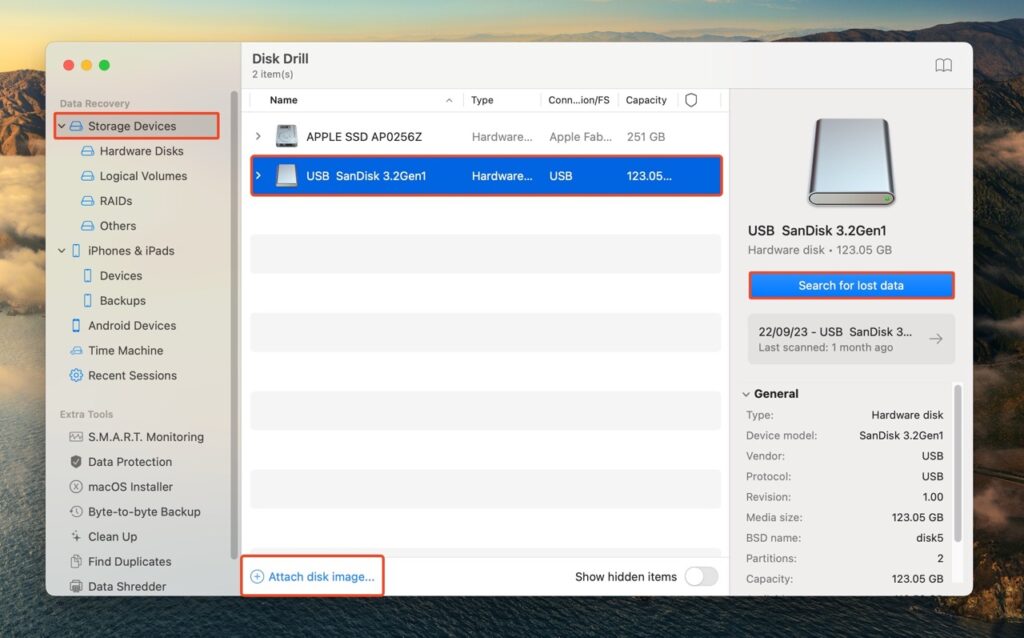Click the Search for lost data button
Viewport: 1024px width, 638px height.
pyautogui.click(x=851, y=285)
